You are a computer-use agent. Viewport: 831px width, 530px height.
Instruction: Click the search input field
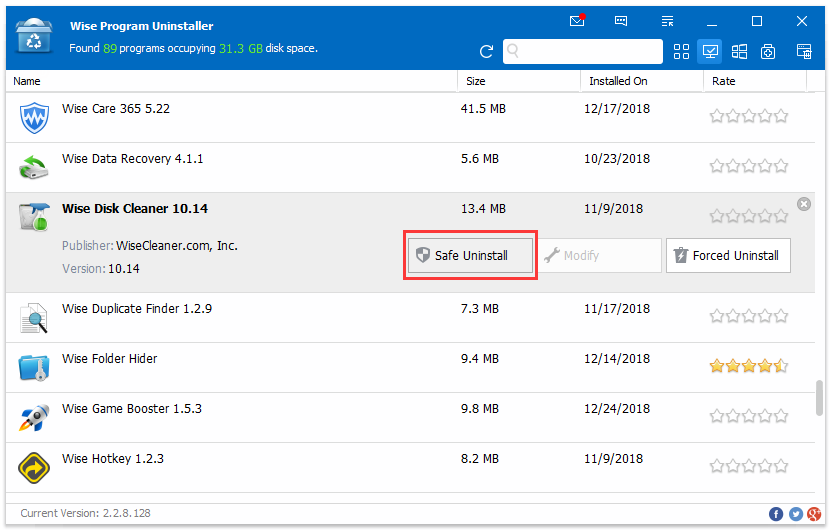[582, 51]
